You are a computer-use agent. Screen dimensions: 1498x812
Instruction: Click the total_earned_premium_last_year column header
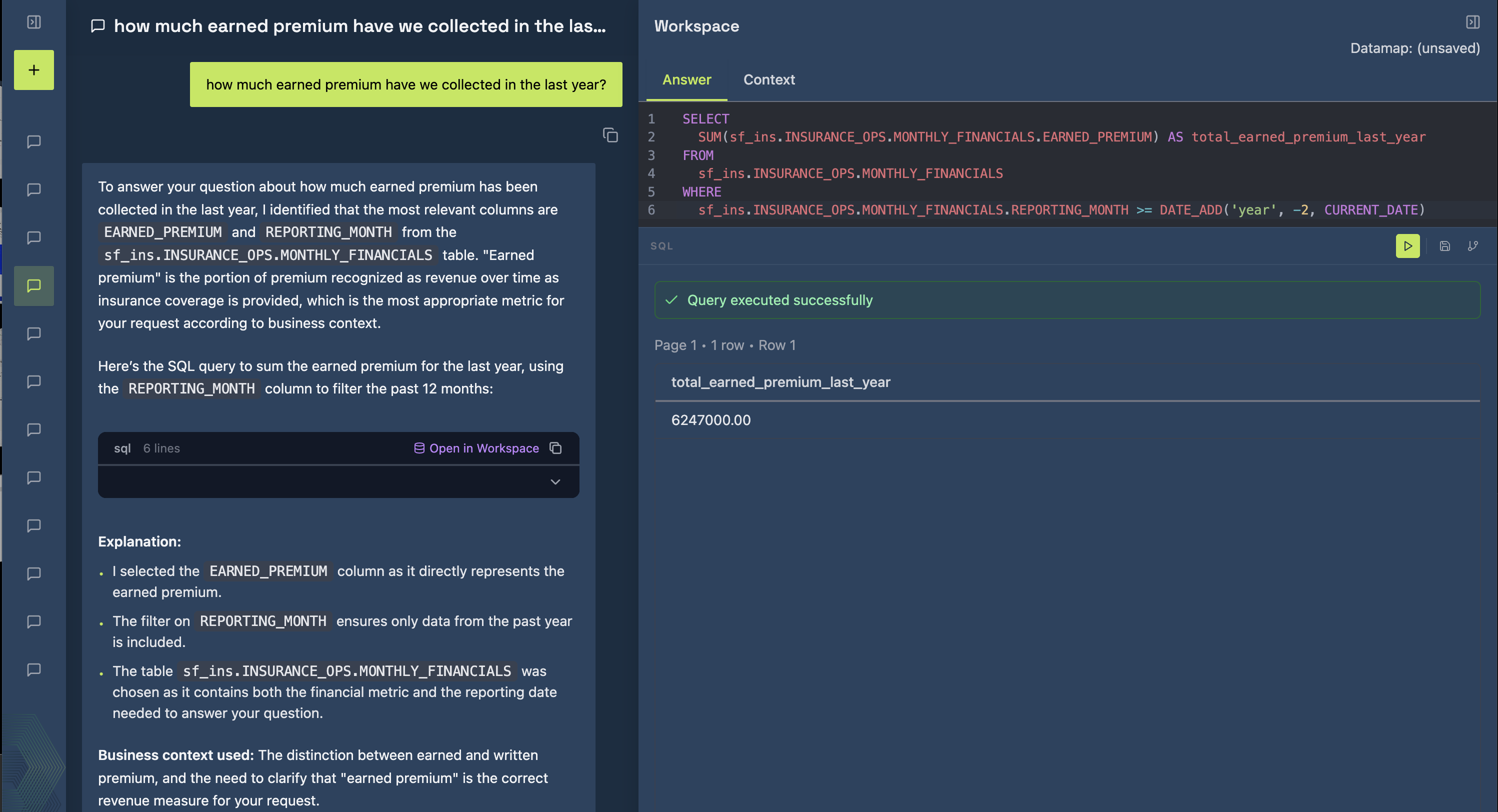pos(780,382)
